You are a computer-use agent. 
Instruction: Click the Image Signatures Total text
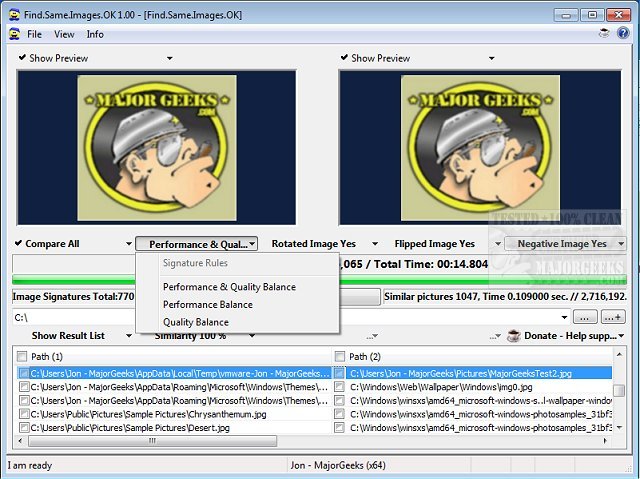coord(73,297)
